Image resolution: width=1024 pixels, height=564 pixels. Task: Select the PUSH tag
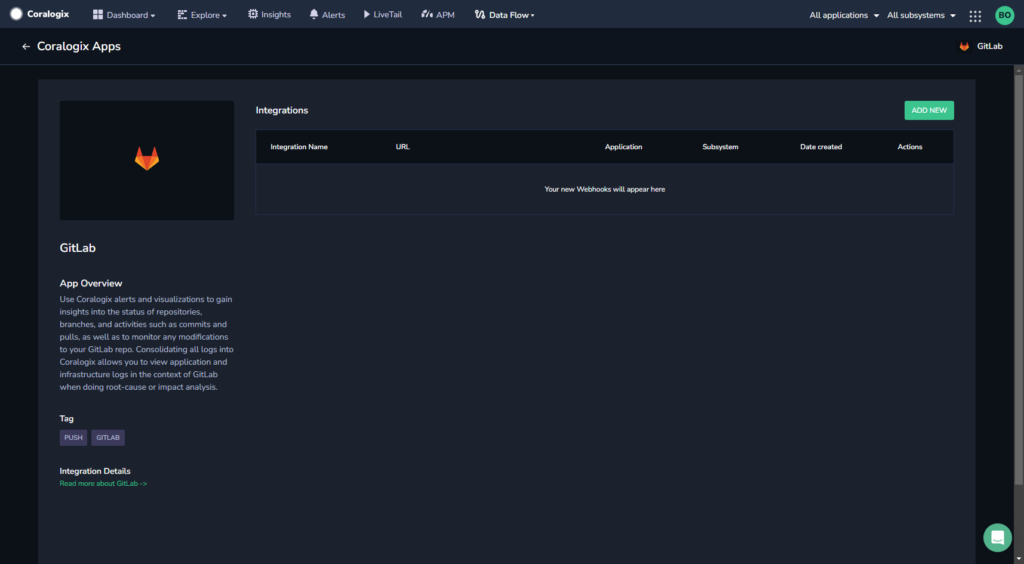(73, 437)
